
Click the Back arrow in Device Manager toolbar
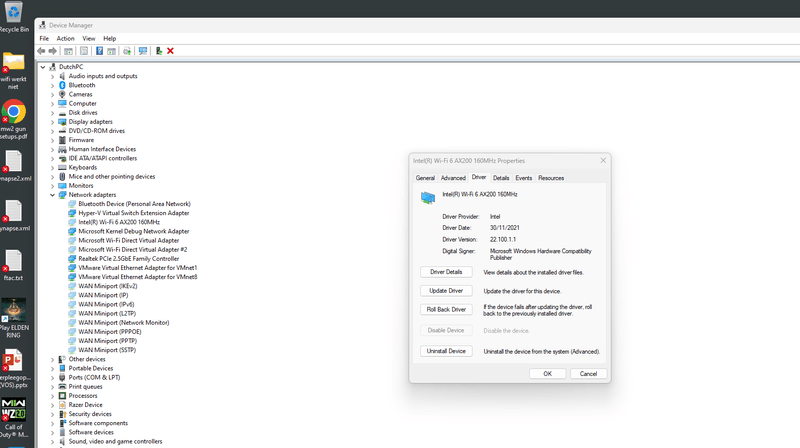coord(41,51)
